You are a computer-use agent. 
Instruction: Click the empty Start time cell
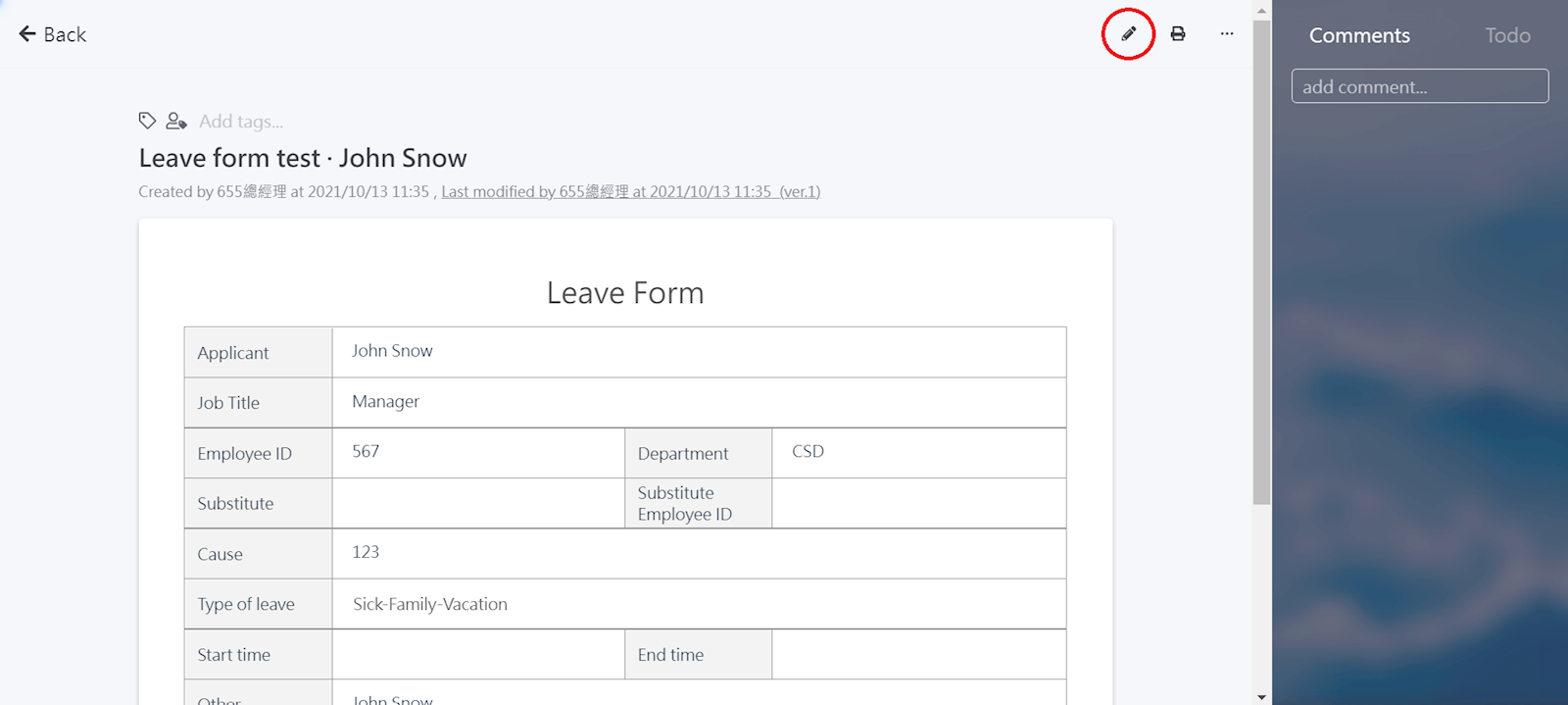tap(478, 654)
